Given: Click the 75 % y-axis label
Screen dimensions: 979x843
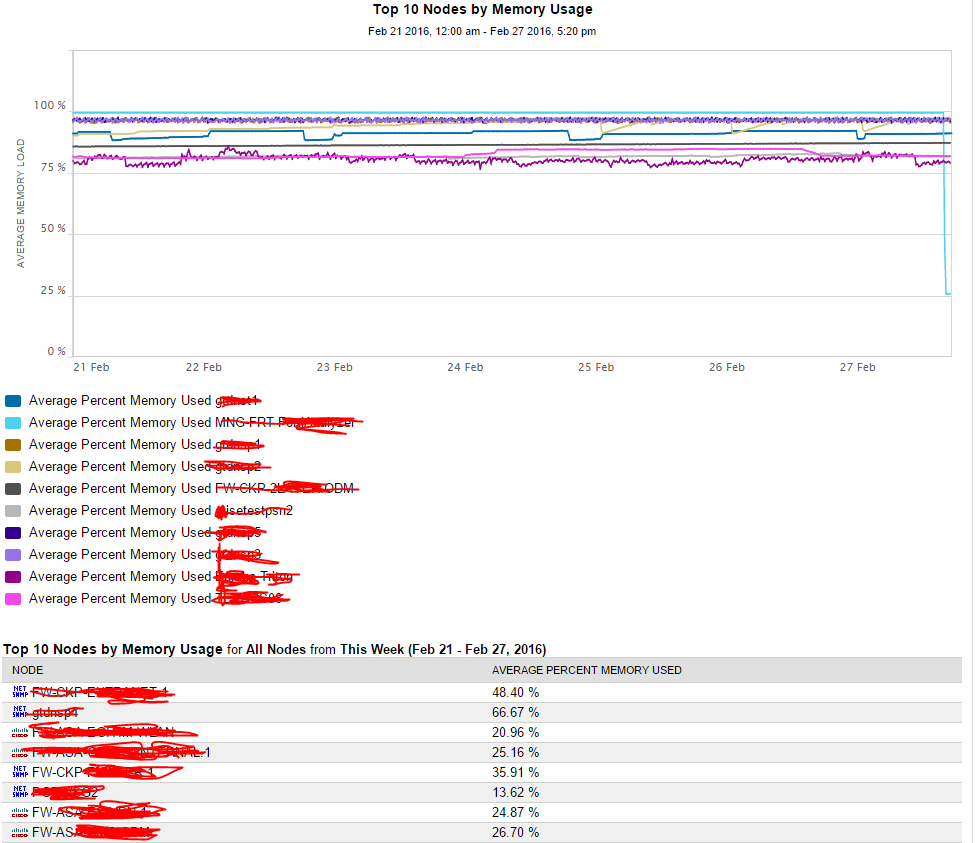Looking at the screenshot, I should pyautogui.click(x=53, y=167).
